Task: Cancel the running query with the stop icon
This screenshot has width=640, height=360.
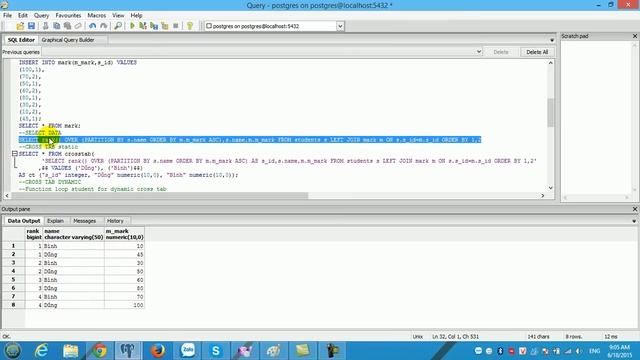Action: (176, 26)
